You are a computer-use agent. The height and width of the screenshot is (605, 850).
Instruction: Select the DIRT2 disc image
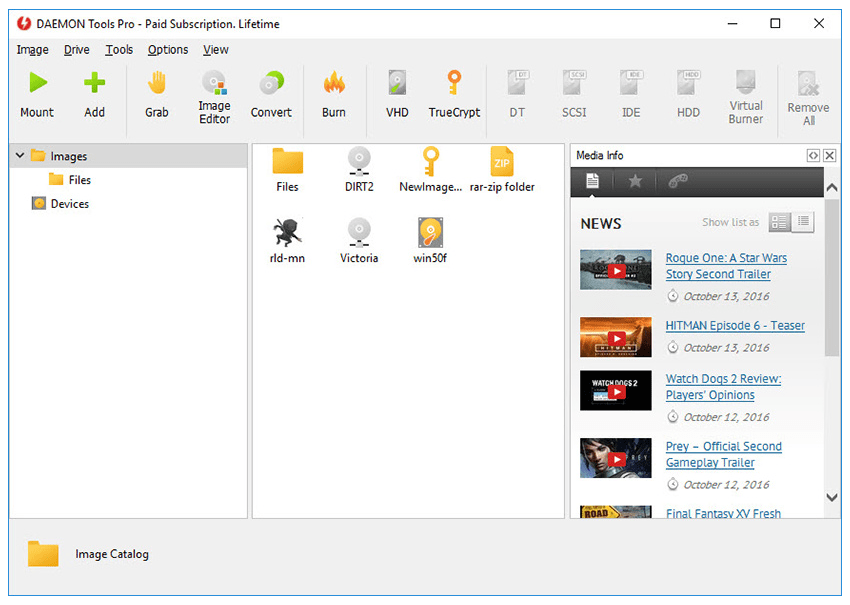tap(359, 161)
